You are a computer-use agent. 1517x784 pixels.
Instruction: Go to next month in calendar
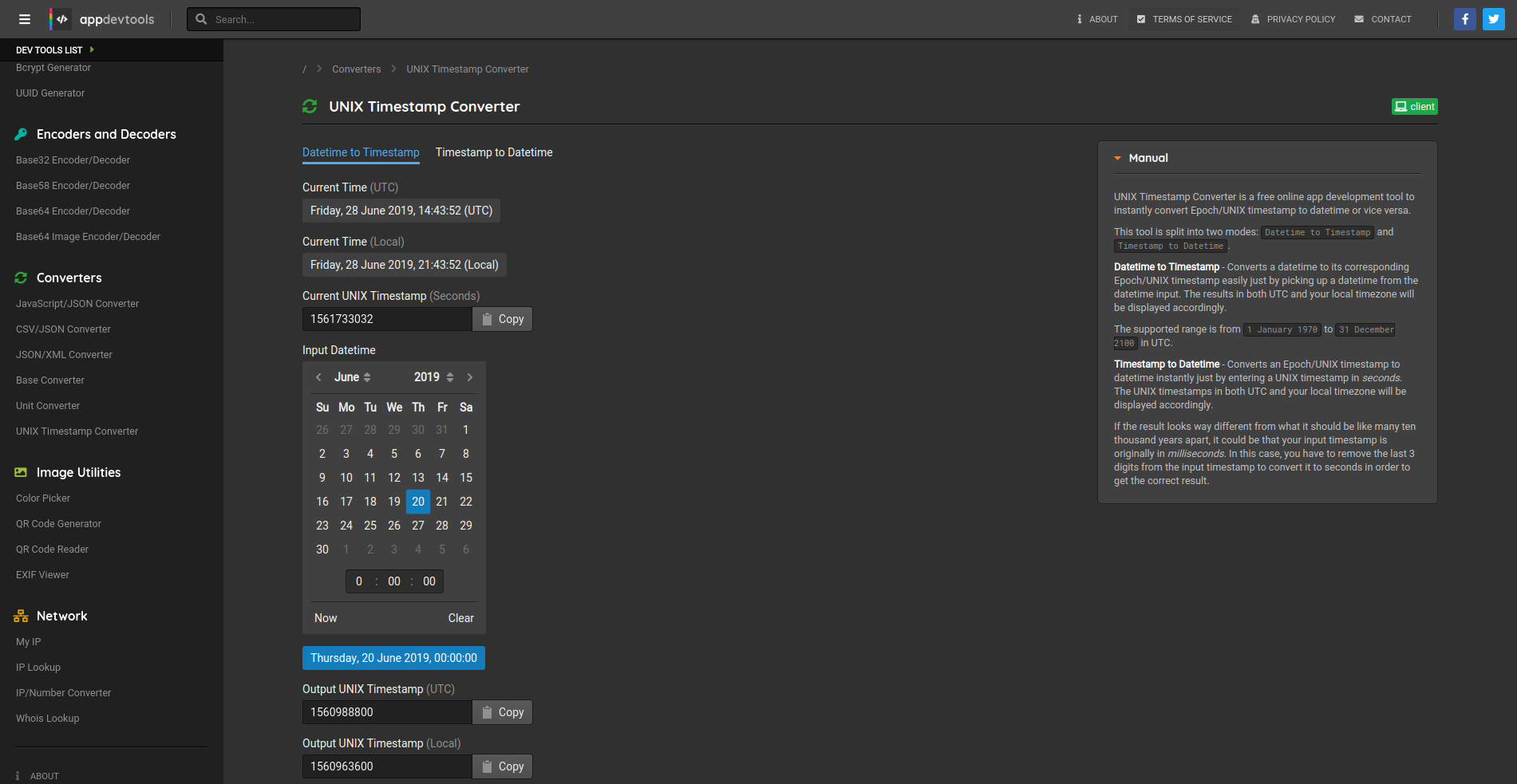[x=470, y=377]
